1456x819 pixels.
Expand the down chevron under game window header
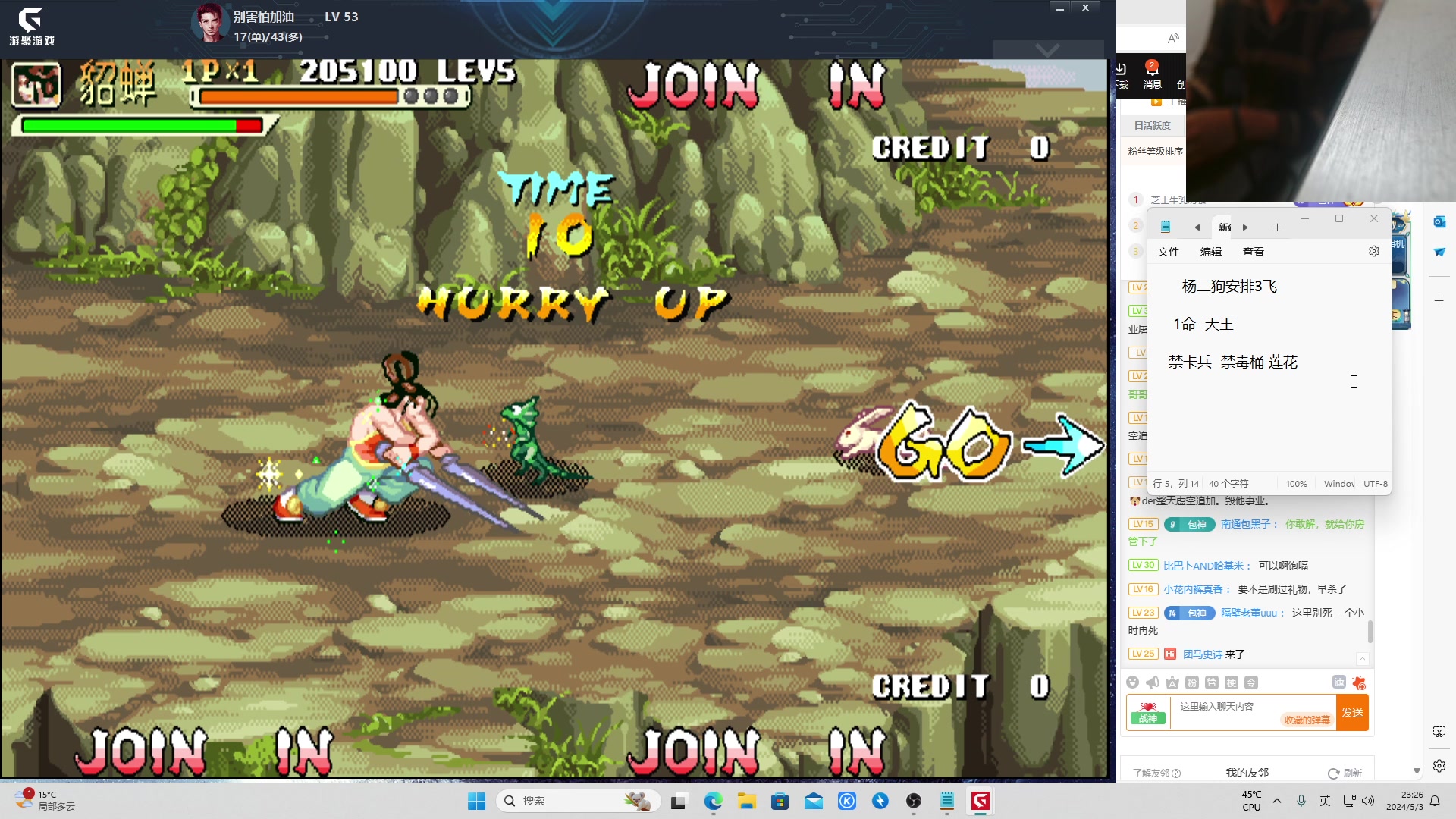point(1047,51)
